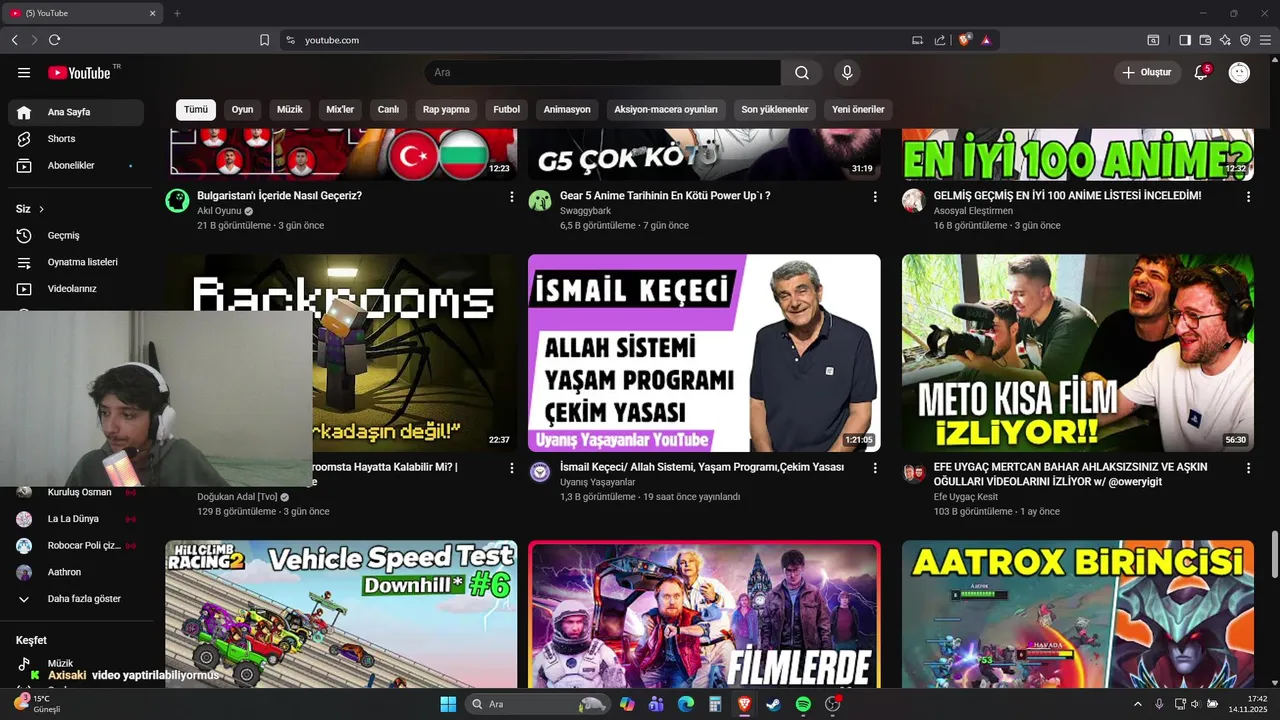Open the Brave Wallet icon

[1205, 40]
